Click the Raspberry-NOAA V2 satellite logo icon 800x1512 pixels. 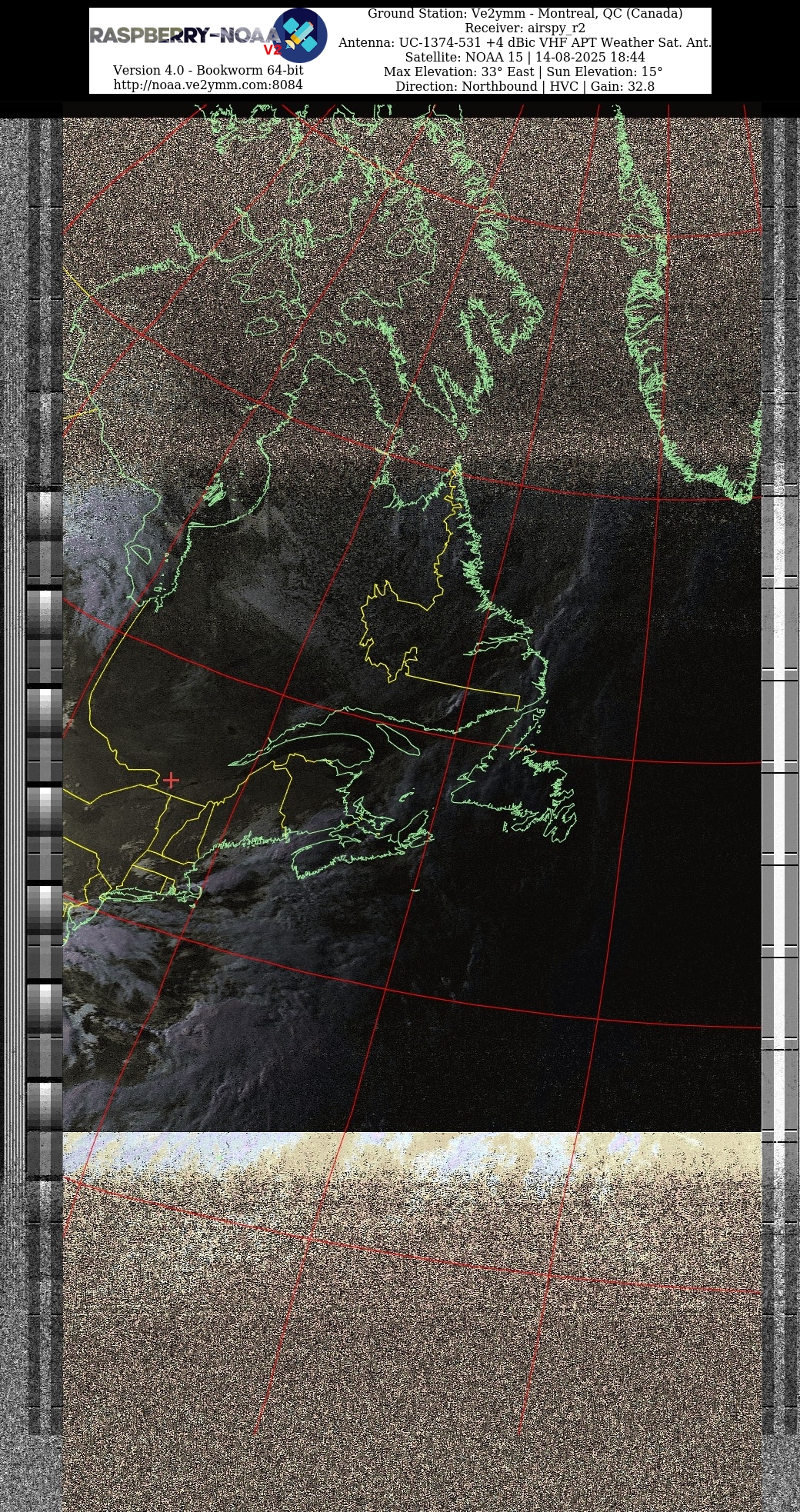300,35
